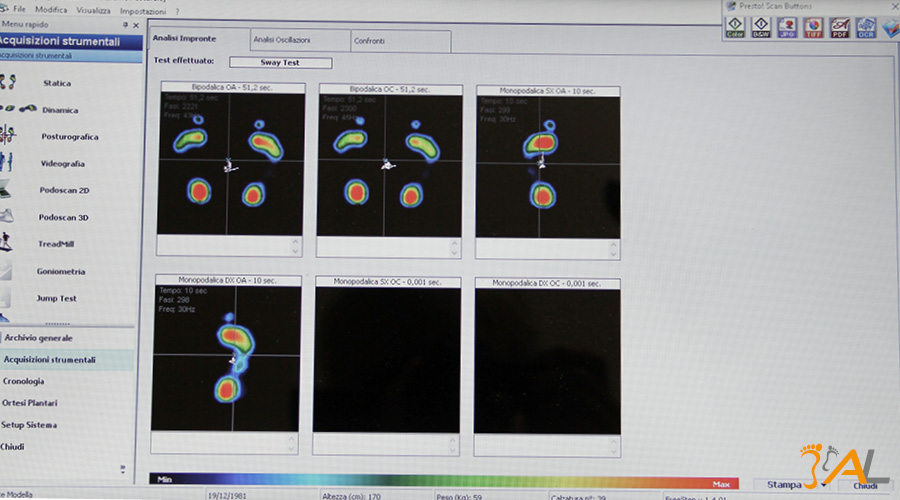The width and height of the screenshot is (900, 500).
Task: Click the notes scroll arrows under Bipodalica OA
Action: [295, 246]
